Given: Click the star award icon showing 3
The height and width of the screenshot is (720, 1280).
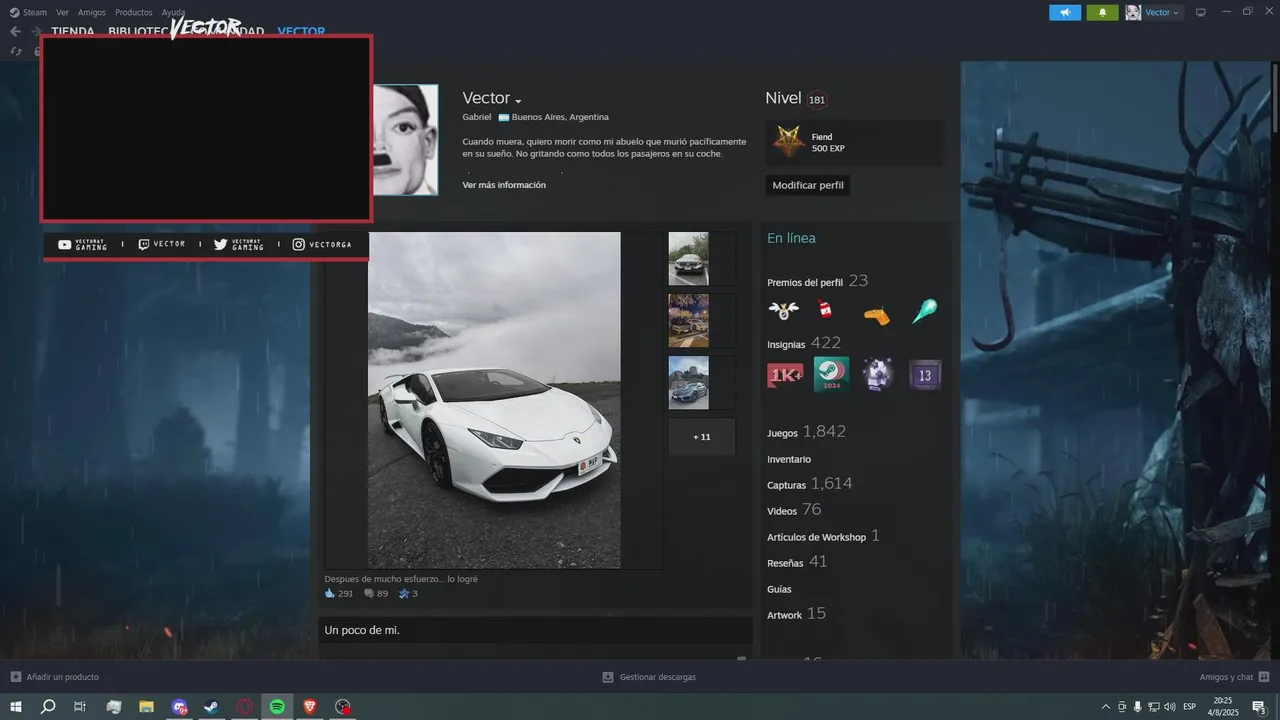Looking at the screenshot, I should pyautogui.click(x=404, y=594).
